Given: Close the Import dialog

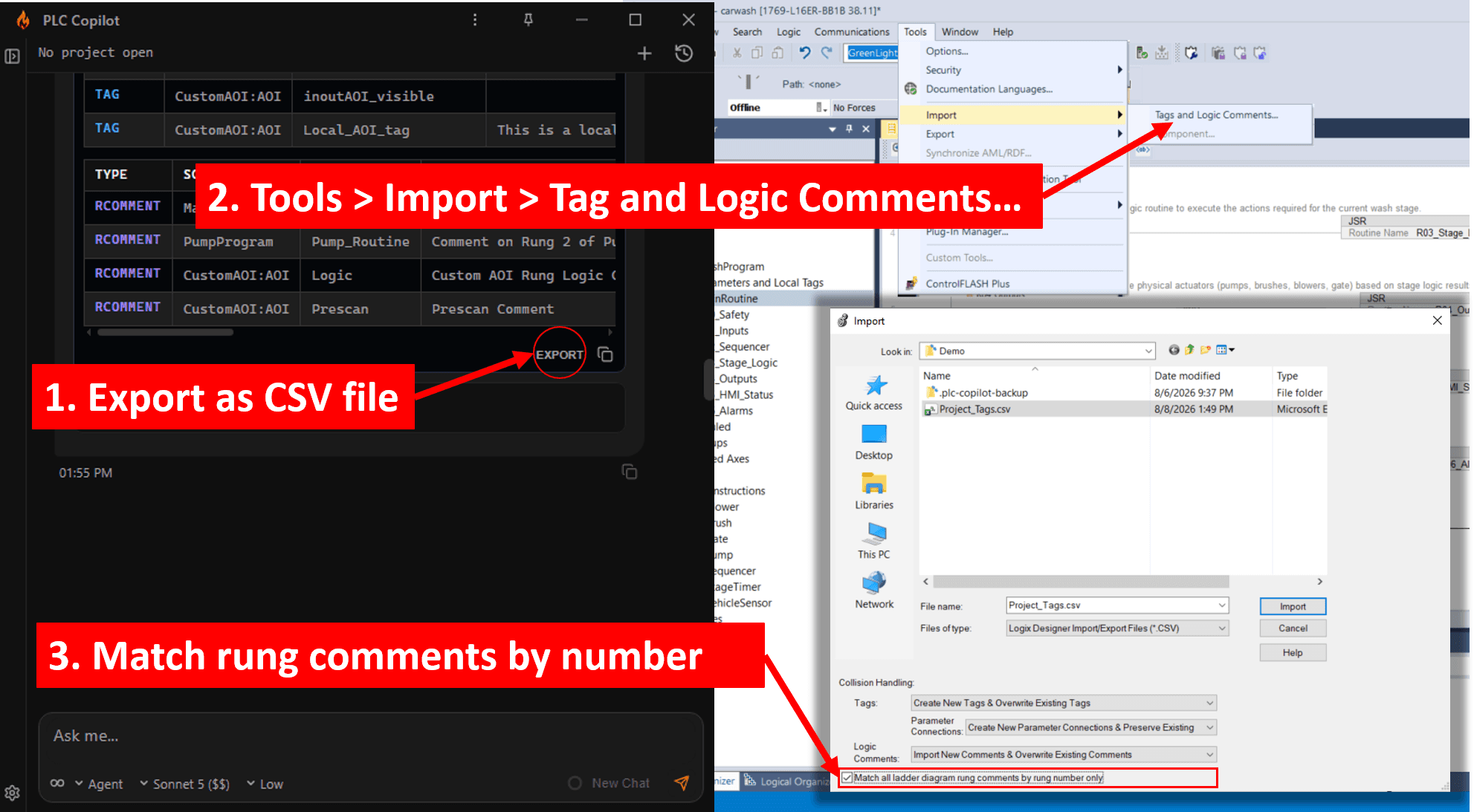Looking at the screenshot, I should pyautogui.click(x=1437, y=320).
